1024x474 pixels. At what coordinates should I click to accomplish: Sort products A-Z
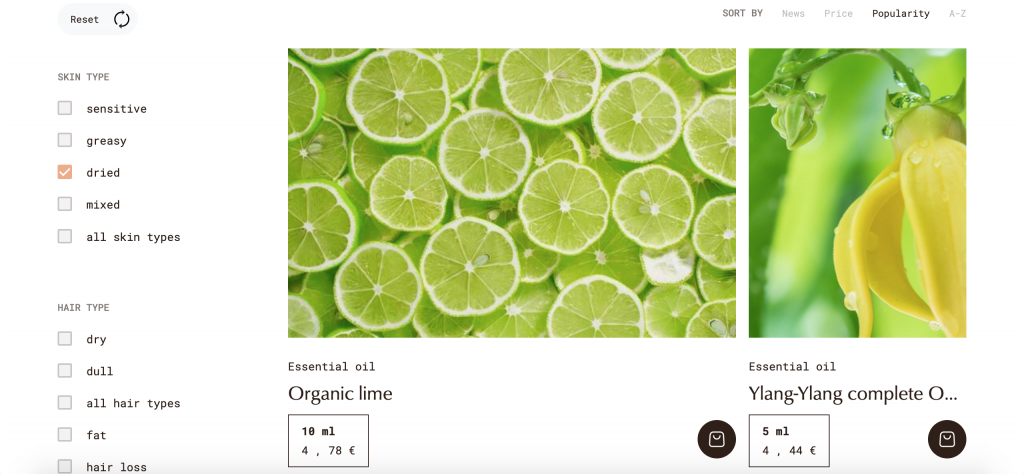(957, 14)
